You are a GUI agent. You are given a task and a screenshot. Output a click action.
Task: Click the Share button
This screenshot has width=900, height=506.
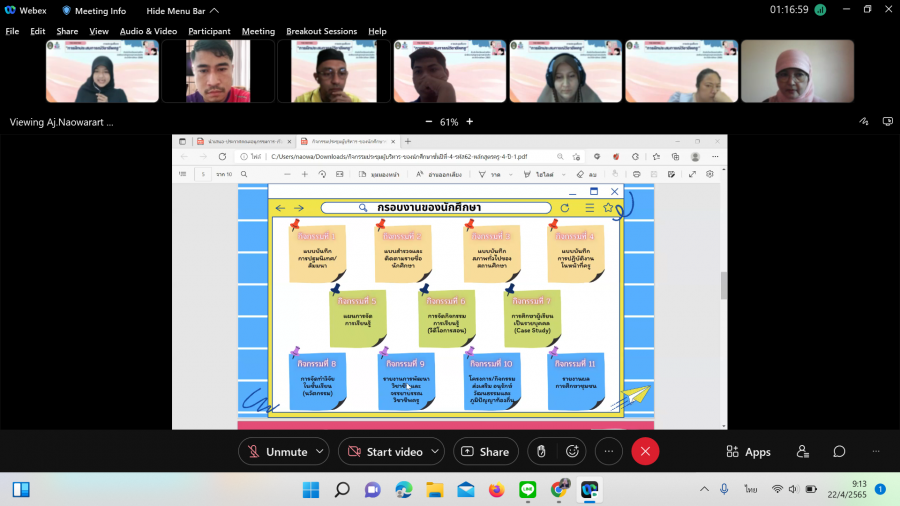[x=485, y=452]
